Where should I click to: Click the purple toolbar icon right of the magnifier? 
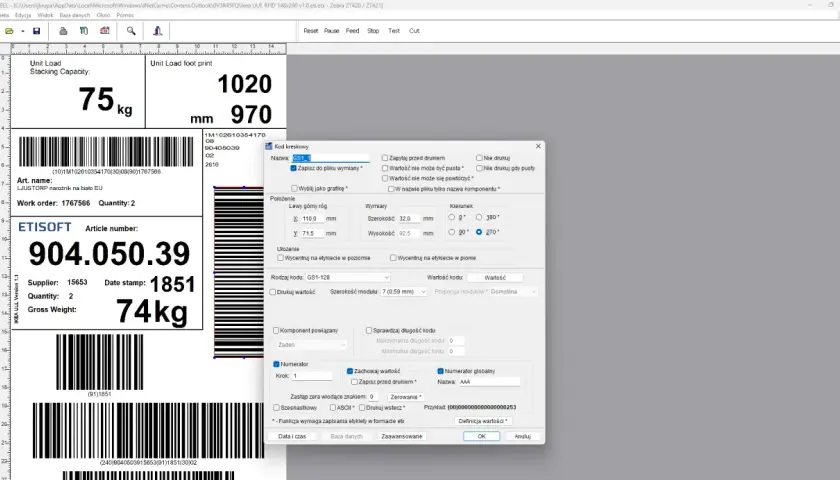point(158,31)
